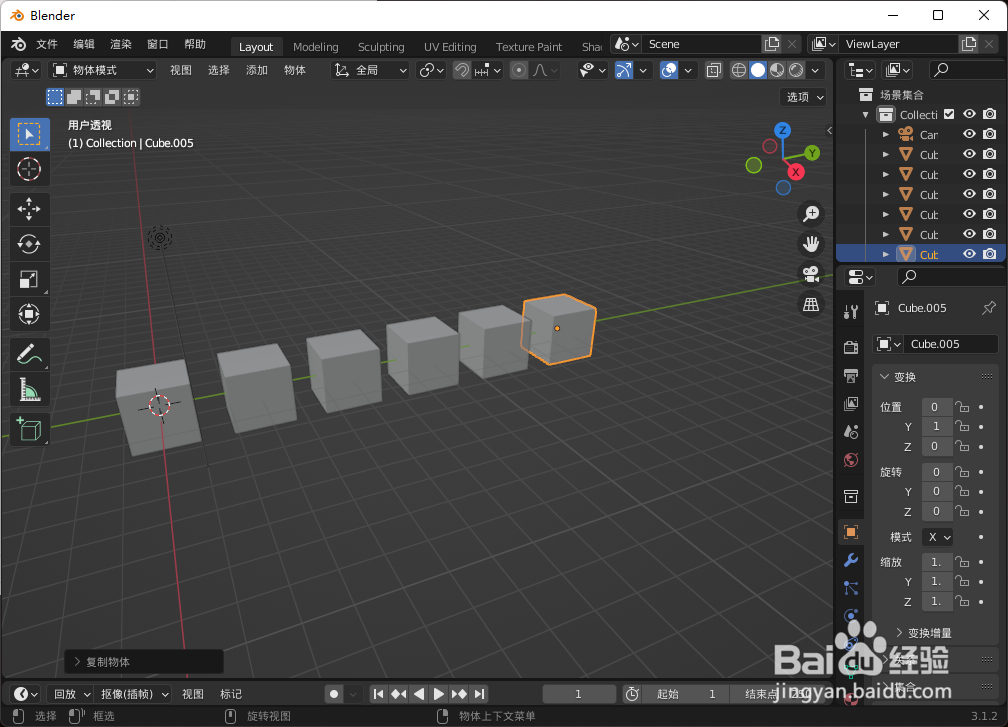
Task: Switch to the Modeling workspace tab
Action: pyautogui.click(x=316, y=47)
